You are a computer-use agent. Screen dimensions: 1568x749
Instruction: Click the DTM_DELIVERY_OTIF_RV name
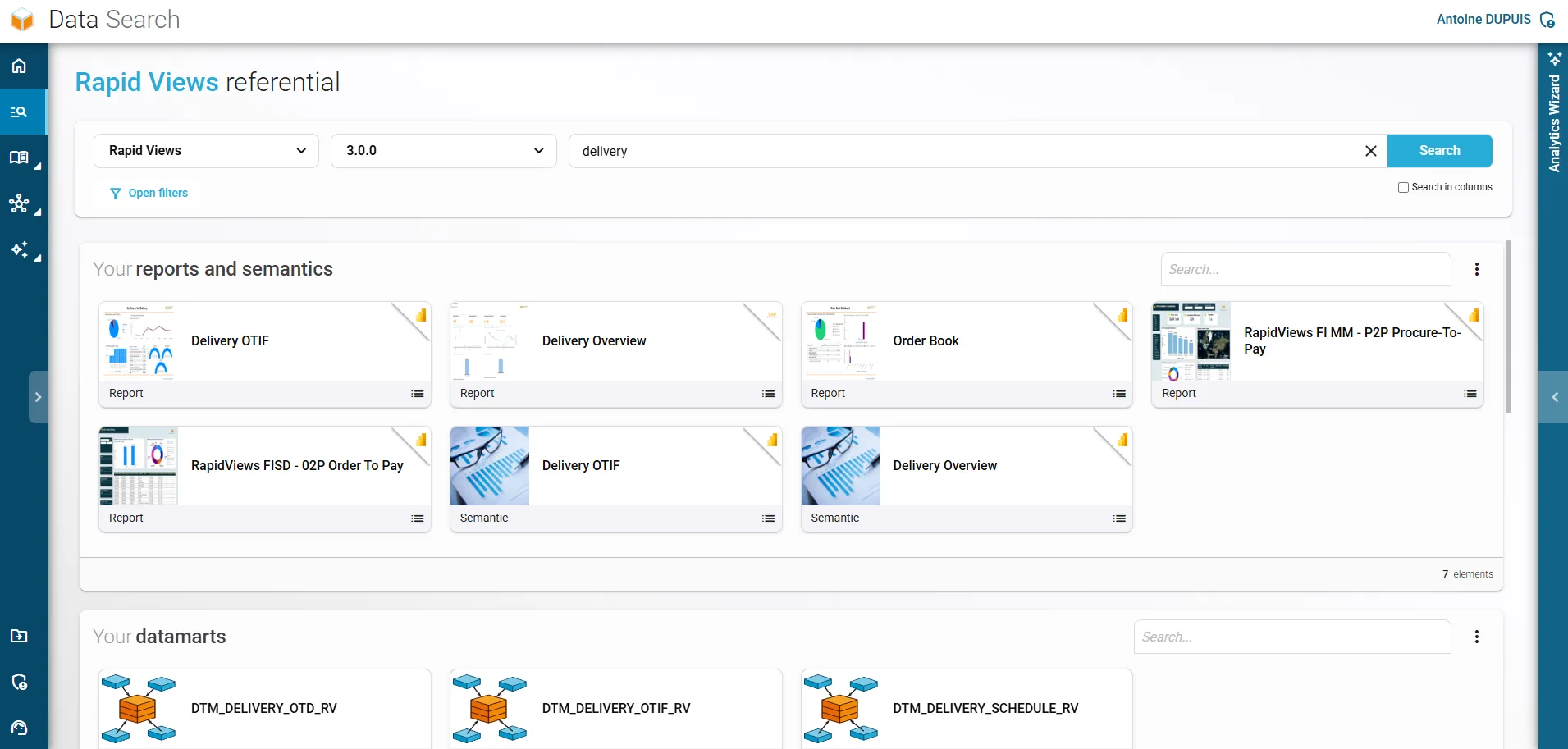tap(616, 709)
